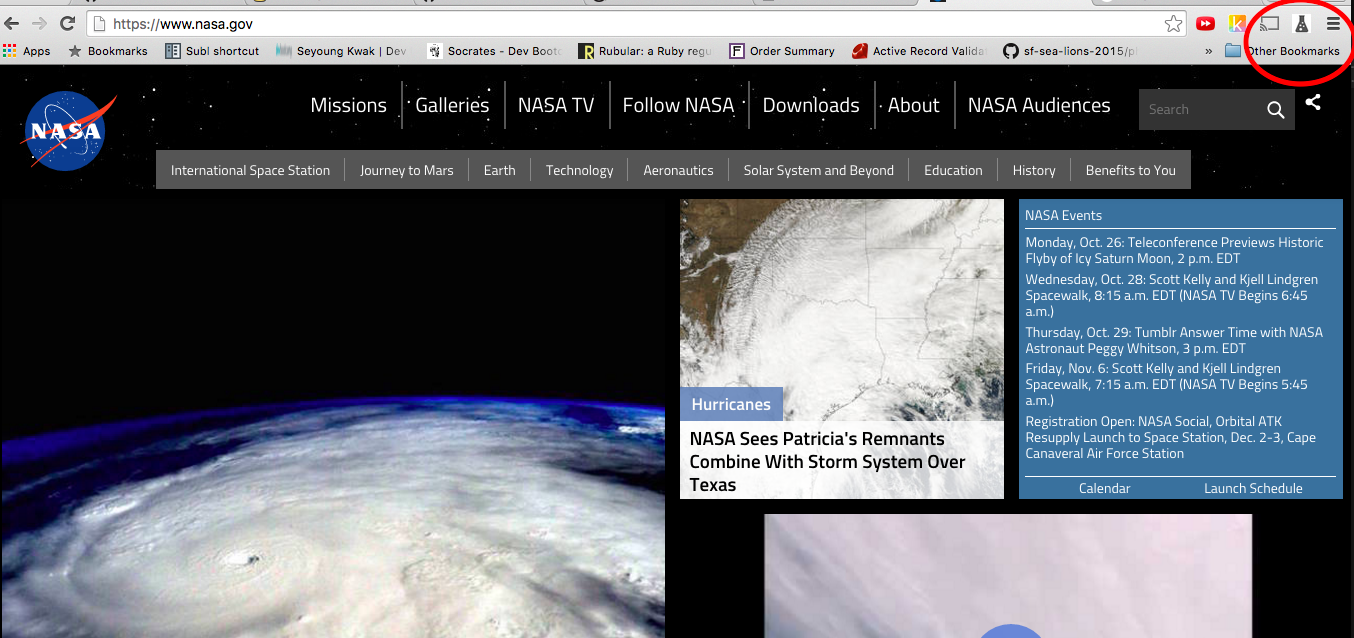Image resolution: width=1354 pixels, height=638 pixels.
Task: Open the Order Summary bookmark
Action: pos(781,51)
